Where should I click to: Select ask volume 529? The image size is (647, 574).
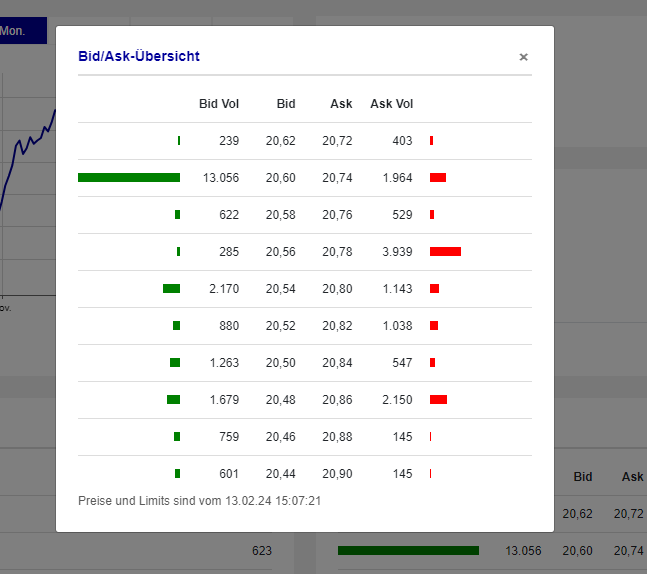[x=402, y=215]
